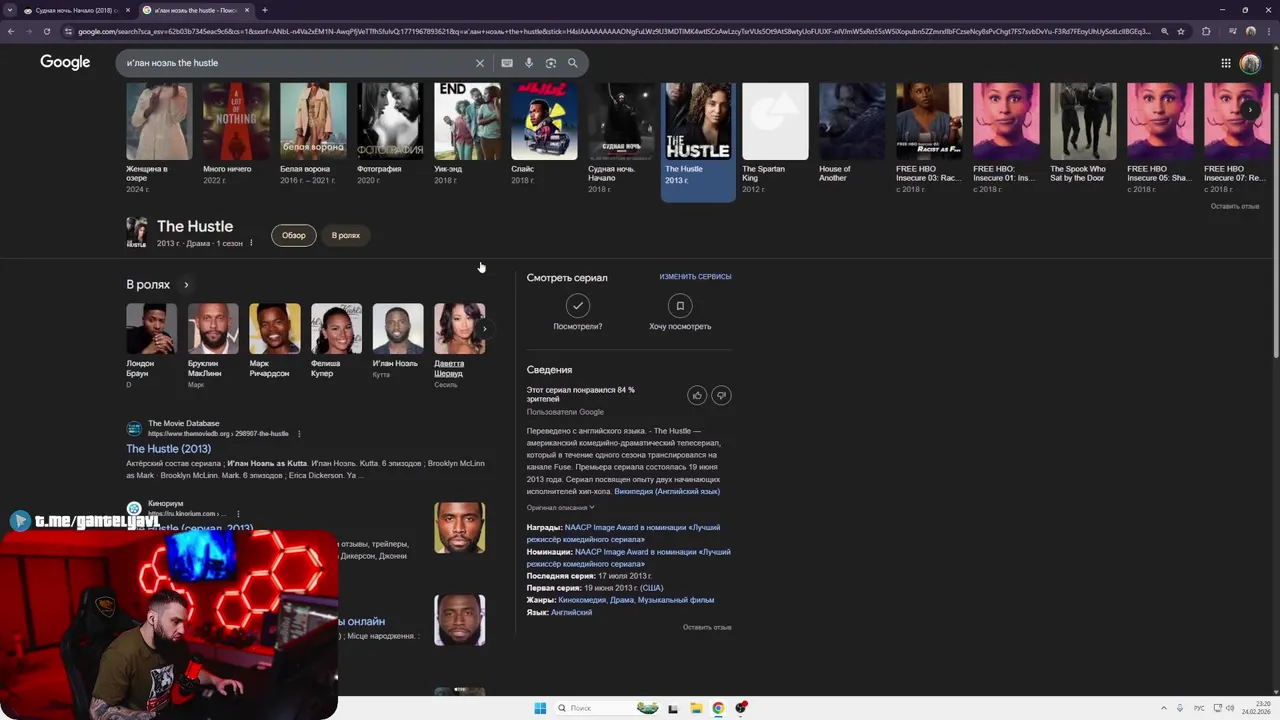Open the on-screen keyboard icon in search bar

click(507, 63)
